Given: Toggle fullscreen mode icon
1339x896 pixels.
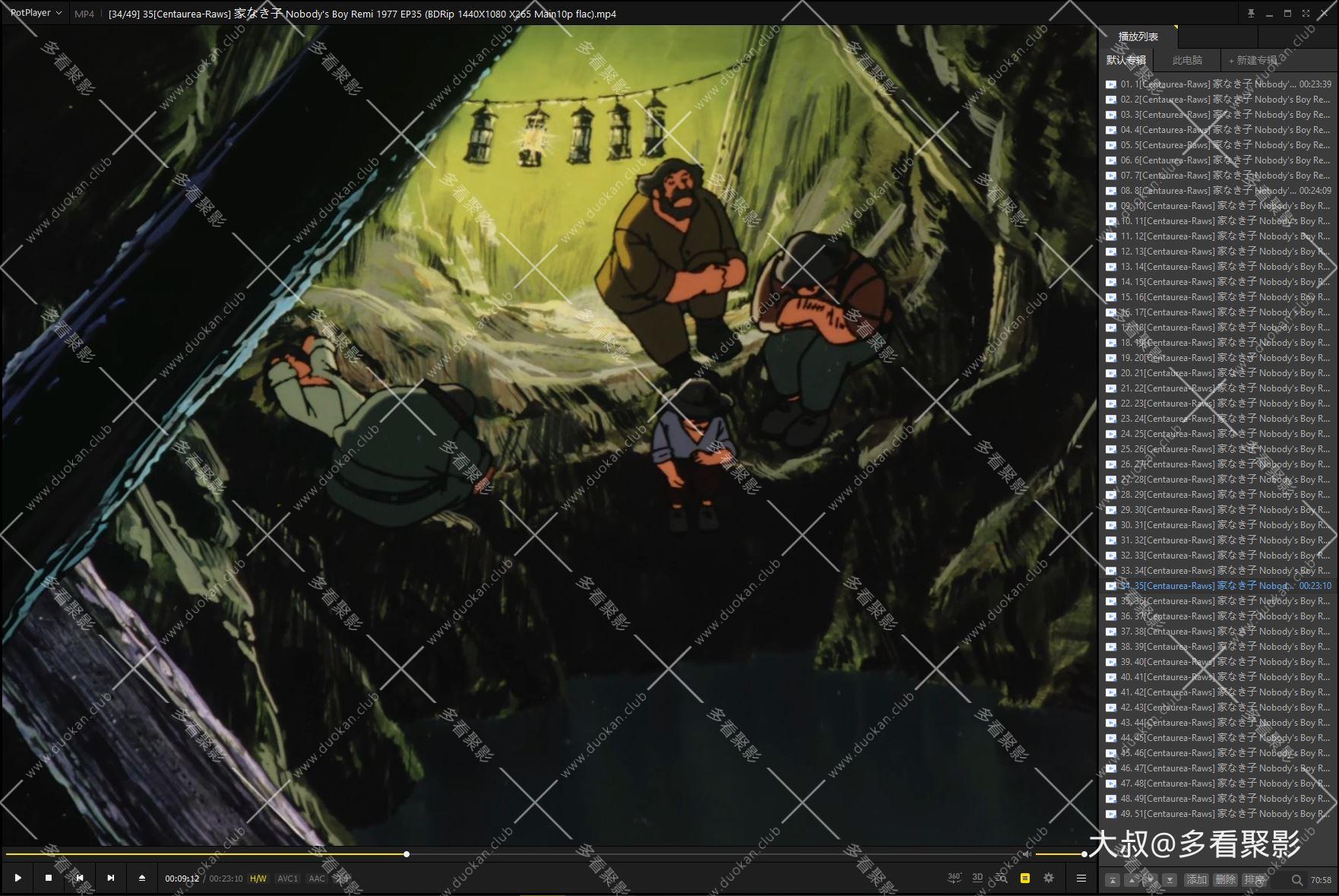Looking at the screenshot, I should tap(1306, 13).
